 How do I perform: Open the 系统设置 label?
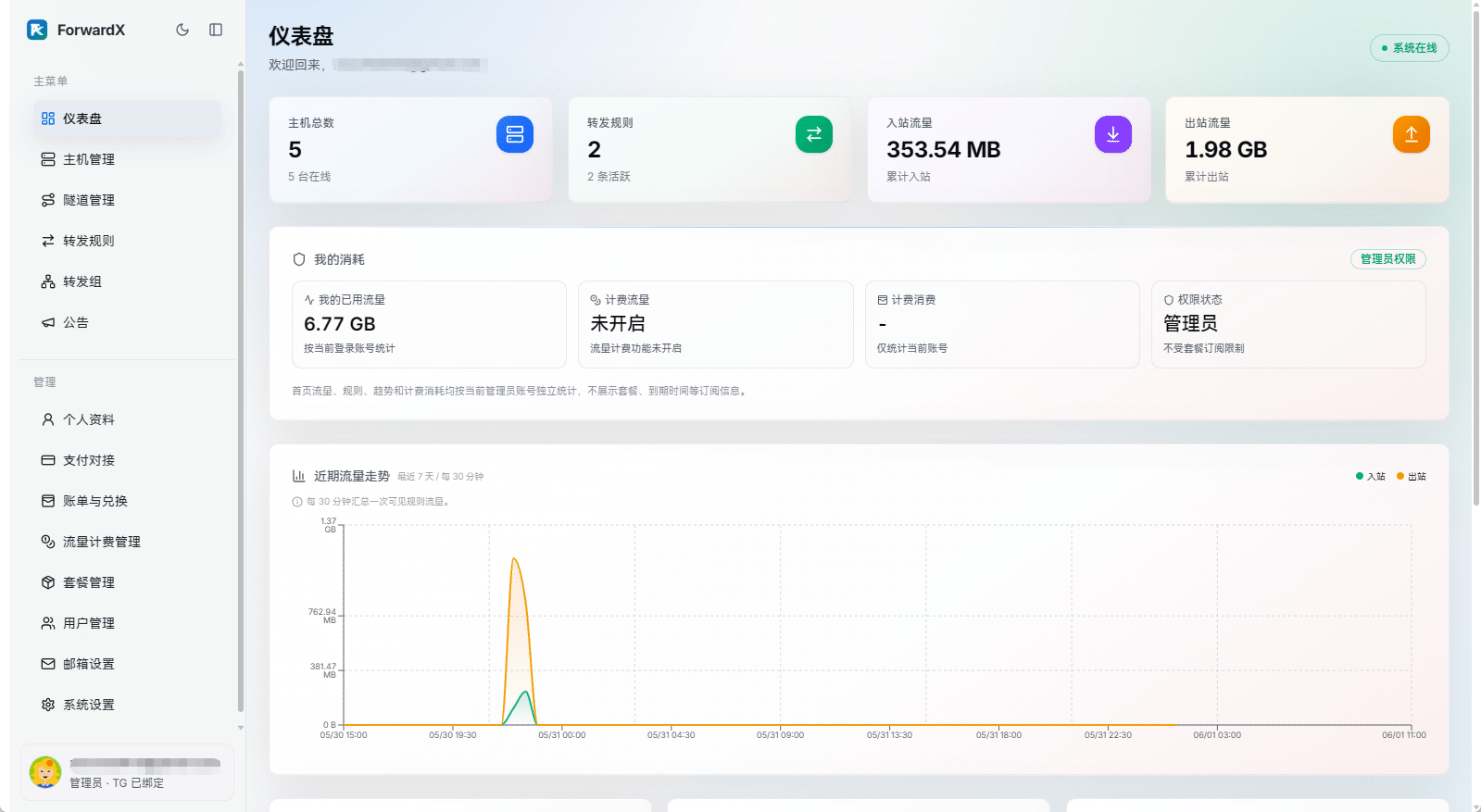click(89, 705)
